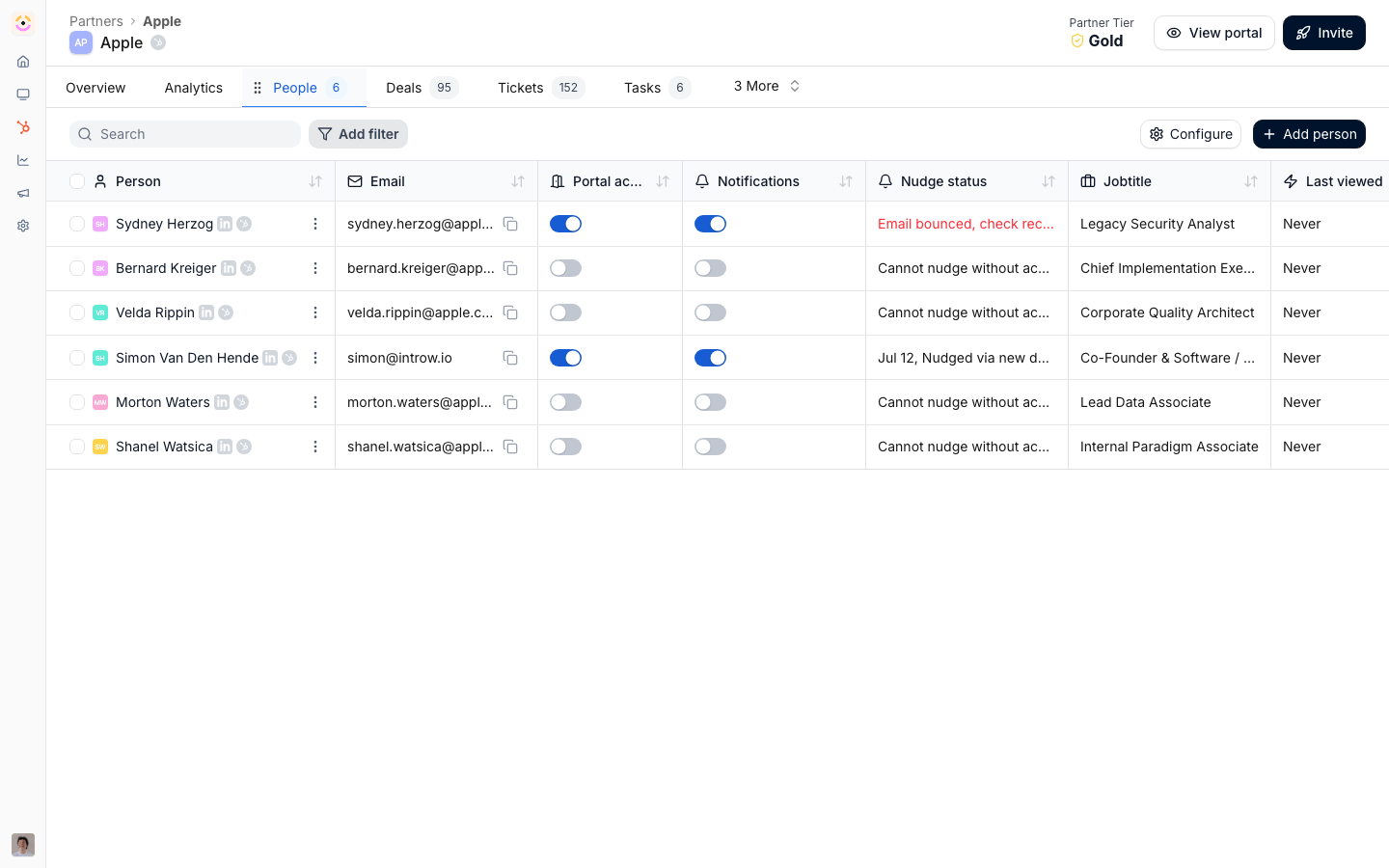Click the app logo in the sidebar
1389x868 pixels.
tap(23, 23)
